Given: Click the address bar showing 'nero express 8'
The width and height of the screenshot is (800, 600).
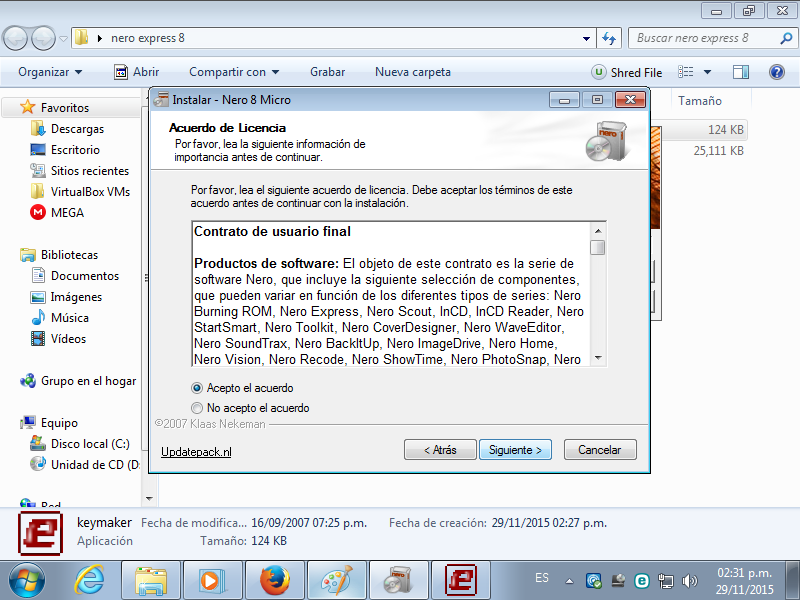Looking at the screenshot, I should click(333, 38).
